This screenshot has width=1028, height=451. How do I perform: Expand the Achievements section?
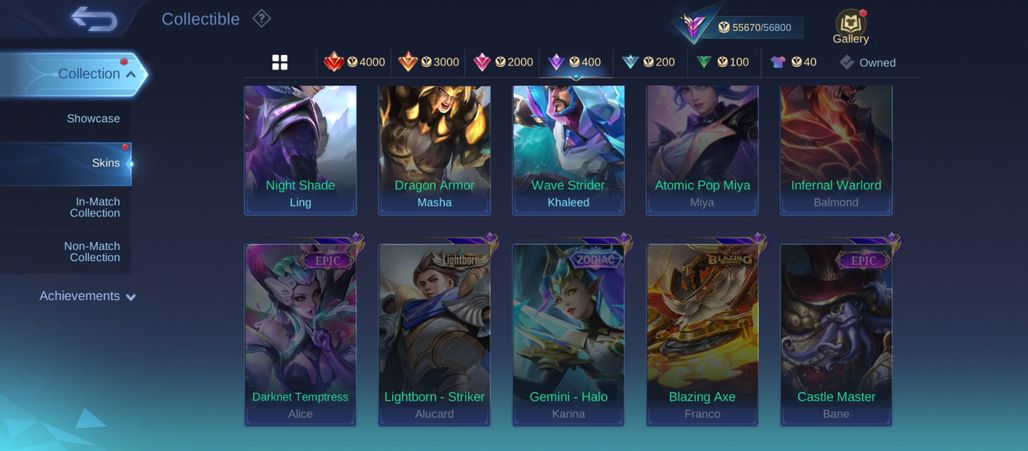(87, 296)
